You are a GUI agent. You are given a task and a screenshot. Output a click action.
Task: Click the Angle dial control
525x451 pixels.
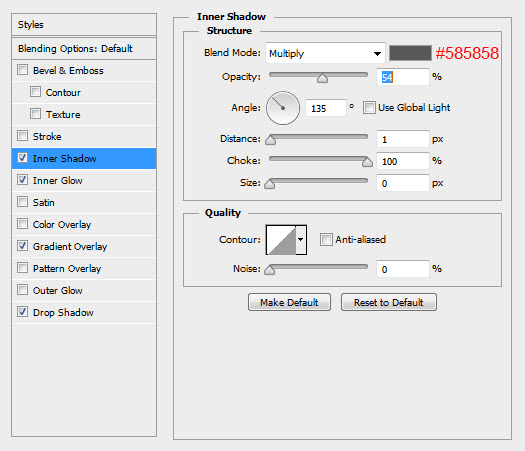(283, 108)
